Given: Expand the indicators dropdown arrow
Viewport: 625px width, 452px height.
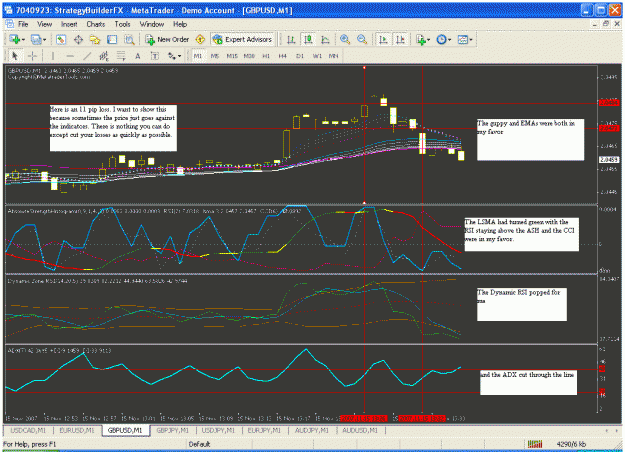Looking at the screenshot, I should point(428,40).
